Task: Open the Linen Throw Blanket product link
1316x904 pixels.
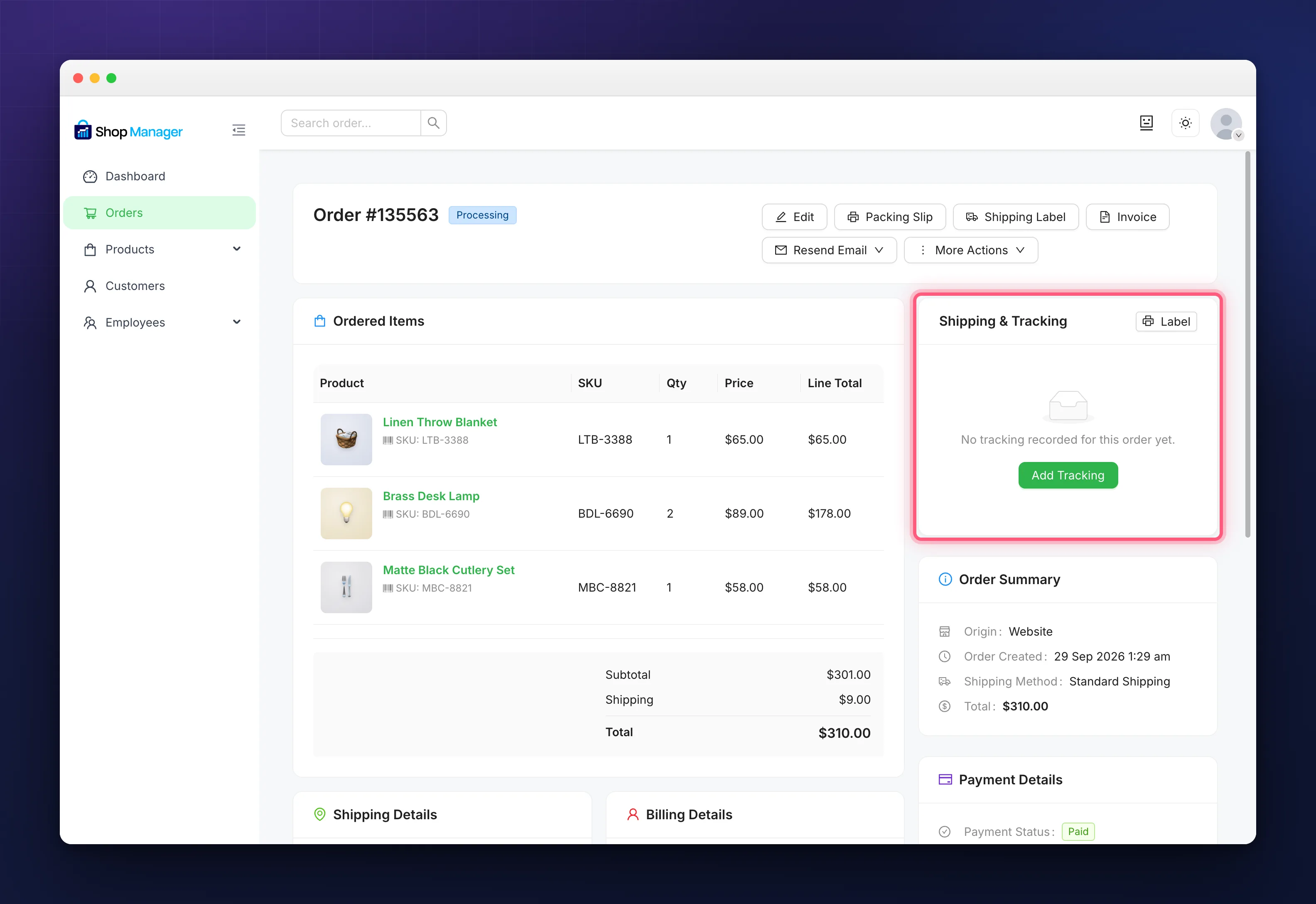Action: tap(439, 423)
